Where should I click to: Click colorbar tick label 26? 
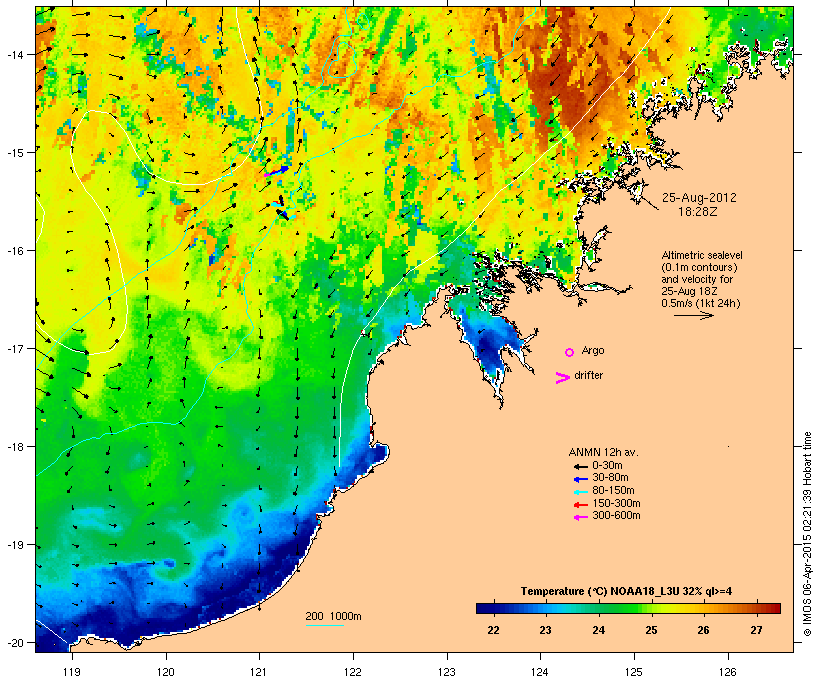point(704,630)
